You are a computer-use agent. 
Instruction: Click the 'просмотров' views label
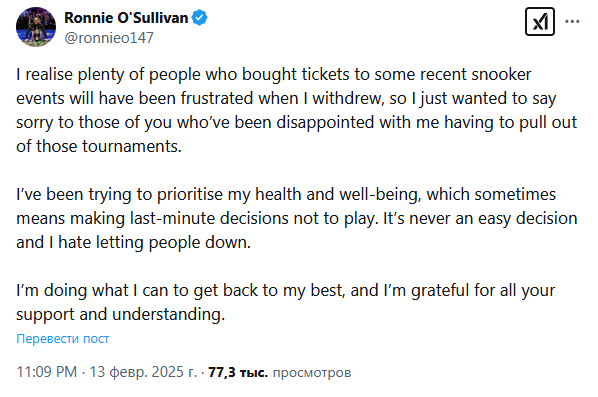tap(312, 373)
